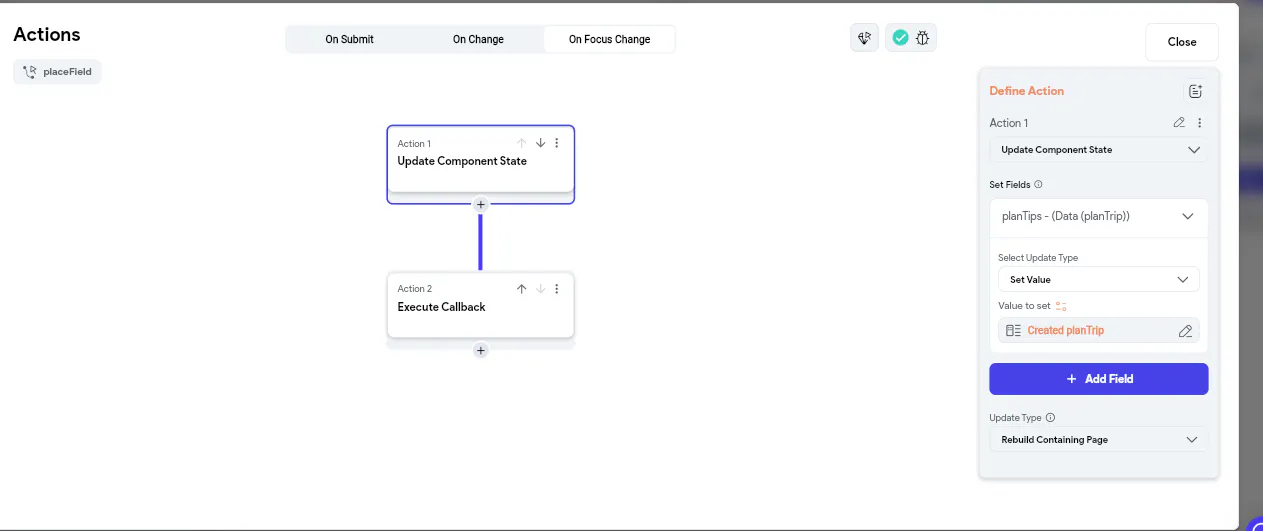Viewport: 1263px width, 531px height.
Task: Click the Action 1 label in panel
Action: pyautogui.click(x=1009, y=123)
